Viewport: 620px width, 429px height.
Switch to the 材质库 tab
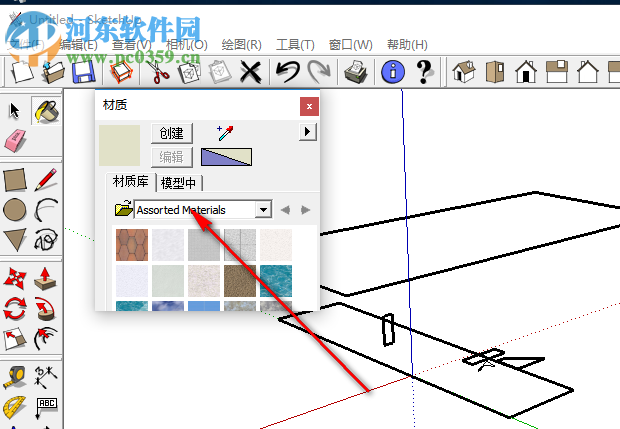131,182
